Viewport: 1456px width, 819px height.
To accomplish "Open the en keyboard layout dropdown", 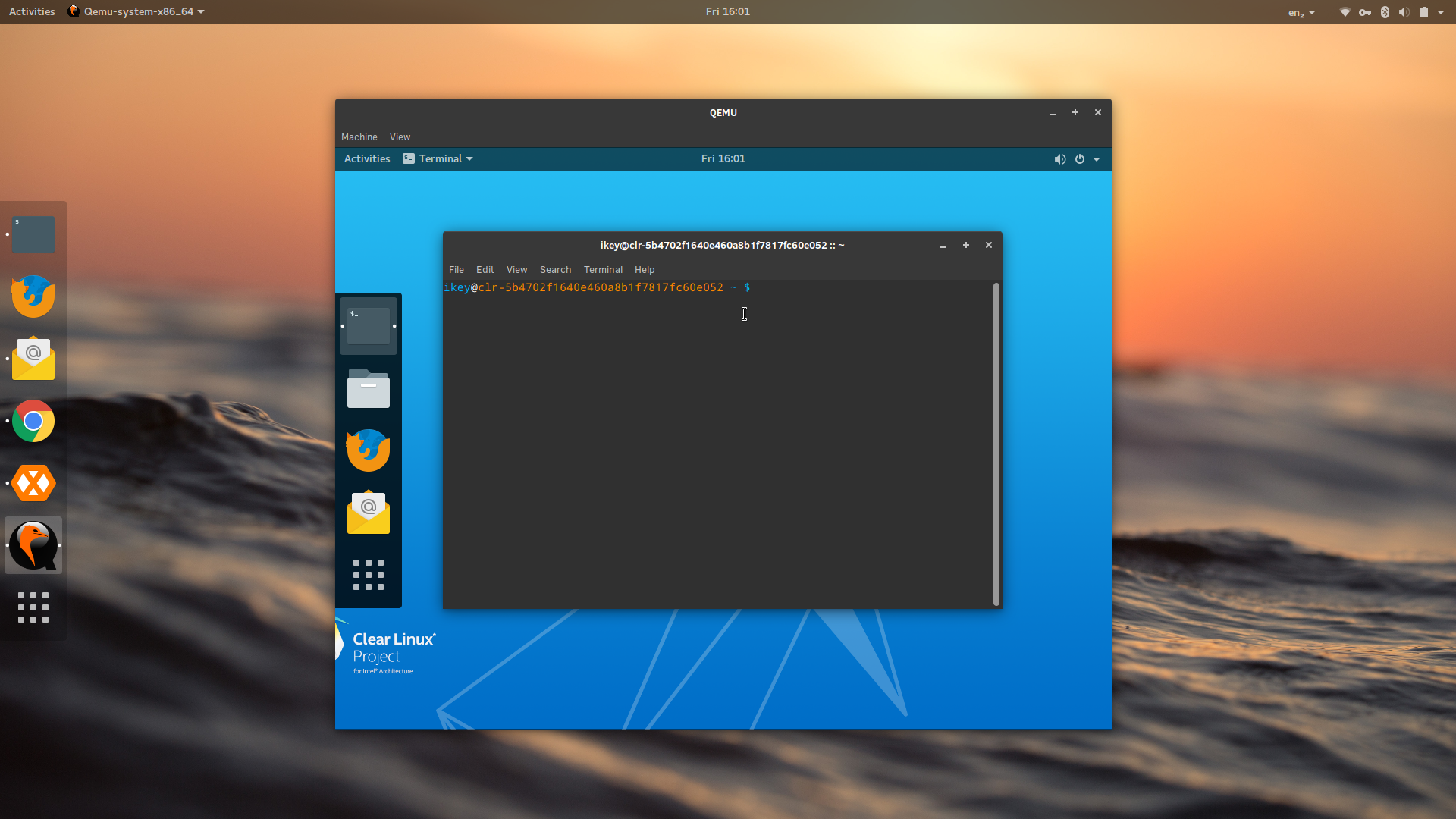I will pyautogui.click(x=1301, y=12).
